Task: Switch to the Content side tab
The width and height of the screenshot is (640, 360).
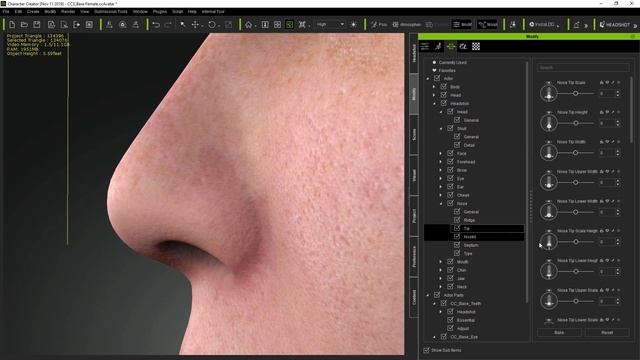Action: pos(414,297)
